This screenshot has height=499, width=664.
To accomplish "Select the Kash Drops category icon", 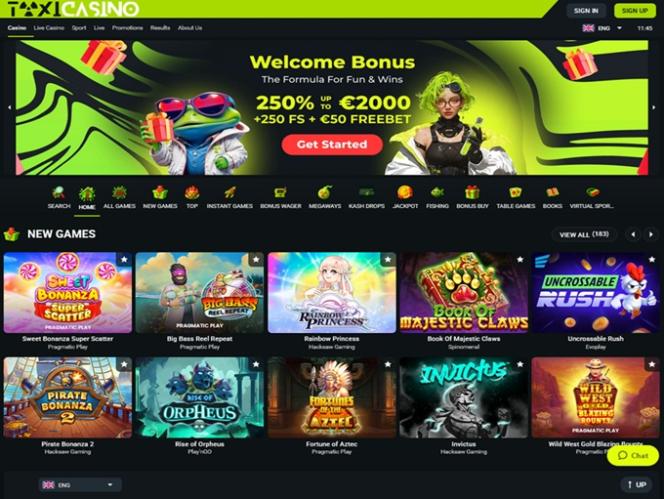I will pos(366,197).
